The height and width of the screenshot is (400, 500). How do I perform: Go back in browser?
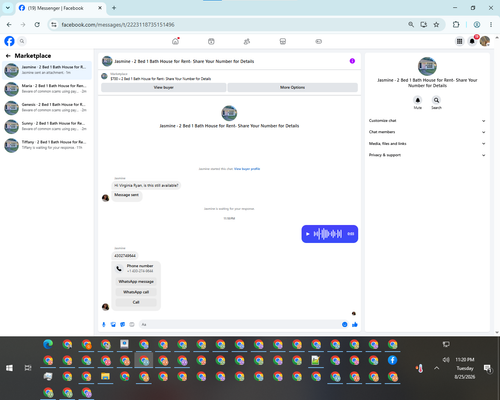[9, 25]
